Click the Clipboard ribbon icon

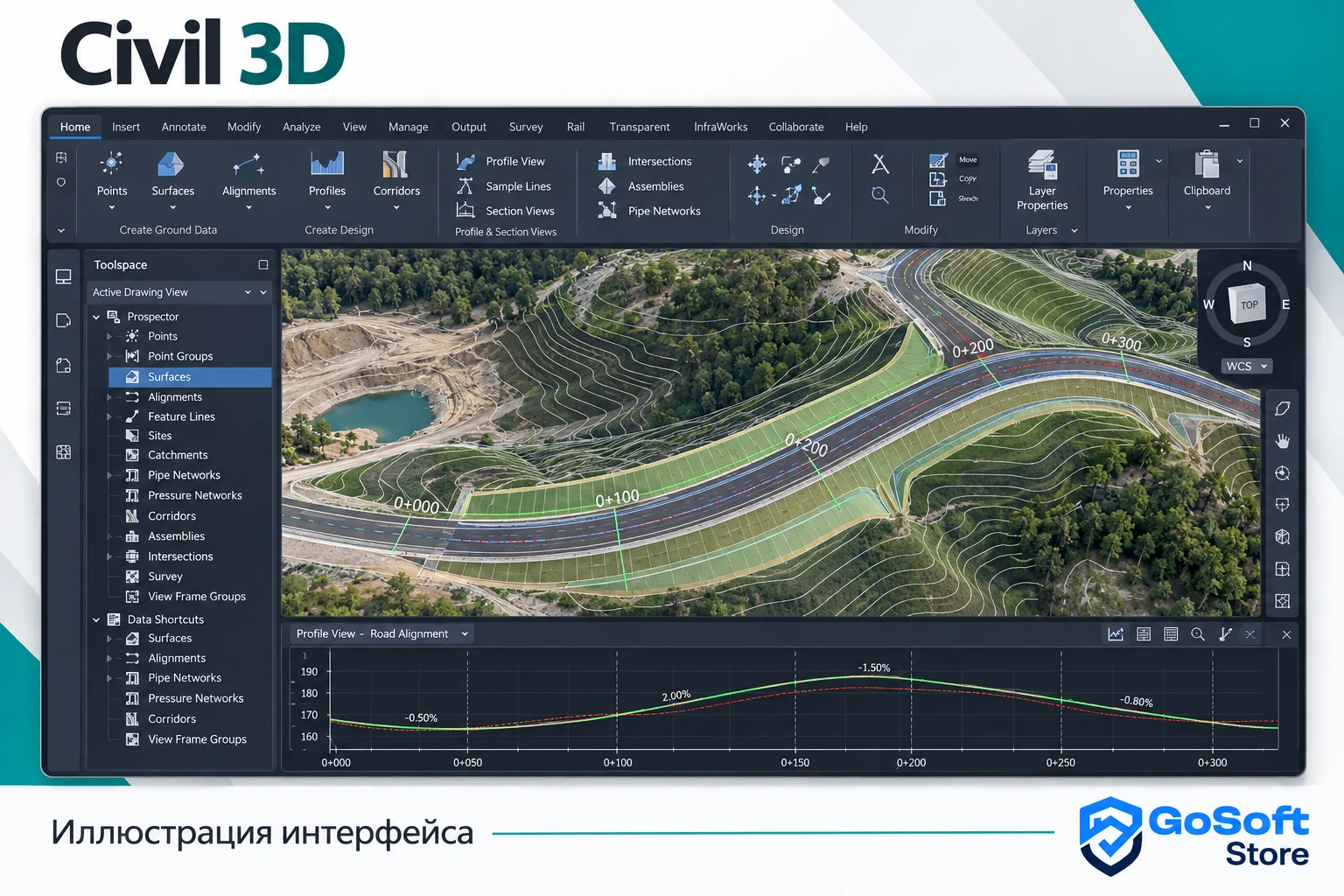[x=1207, y=164]
